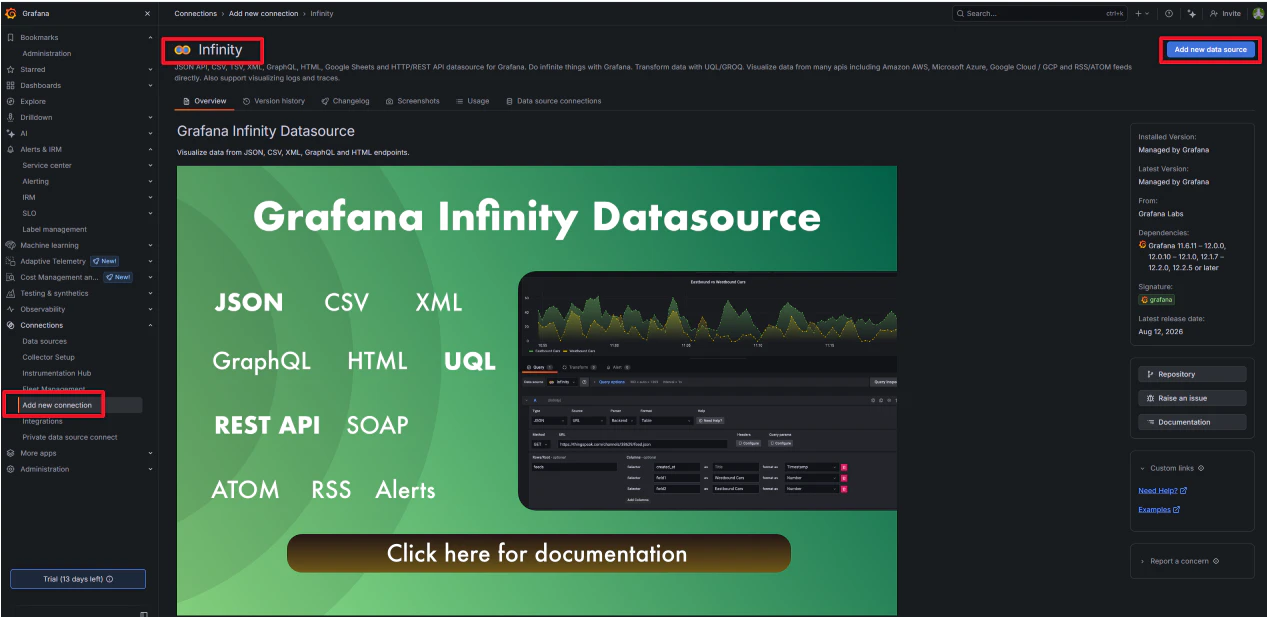Open the Changelog tab
Screen dimensions: 1267x617
tap(345, 101)
